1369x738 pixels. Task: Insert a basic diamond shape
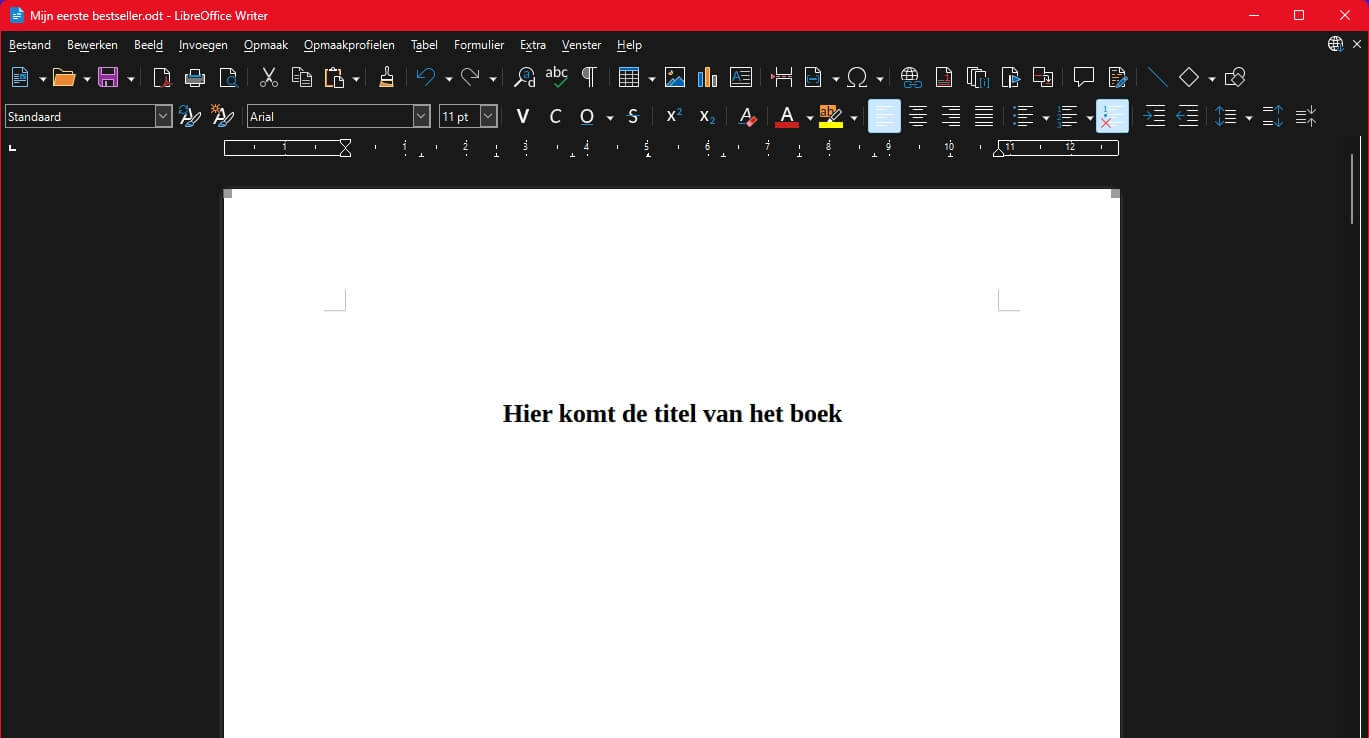click(1189, 77)
